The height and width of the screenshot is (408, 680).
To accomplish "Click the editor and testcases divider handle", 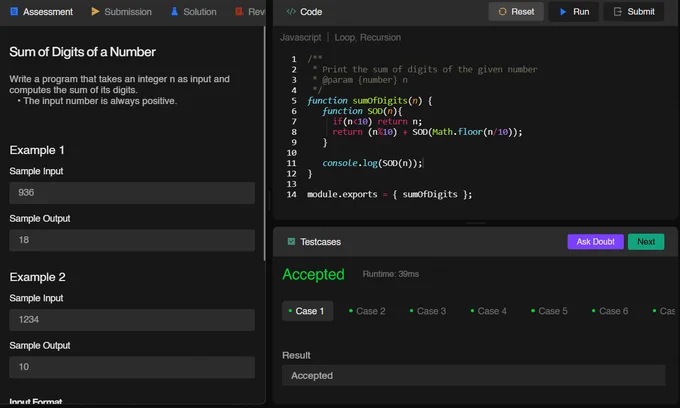I will (x=475, y=223).
